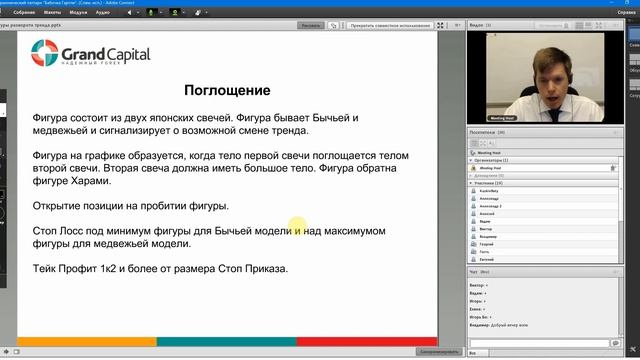Viewport: 640px width, 360px height.
Task: Select participant Александр 2
Action: (543, 206)
